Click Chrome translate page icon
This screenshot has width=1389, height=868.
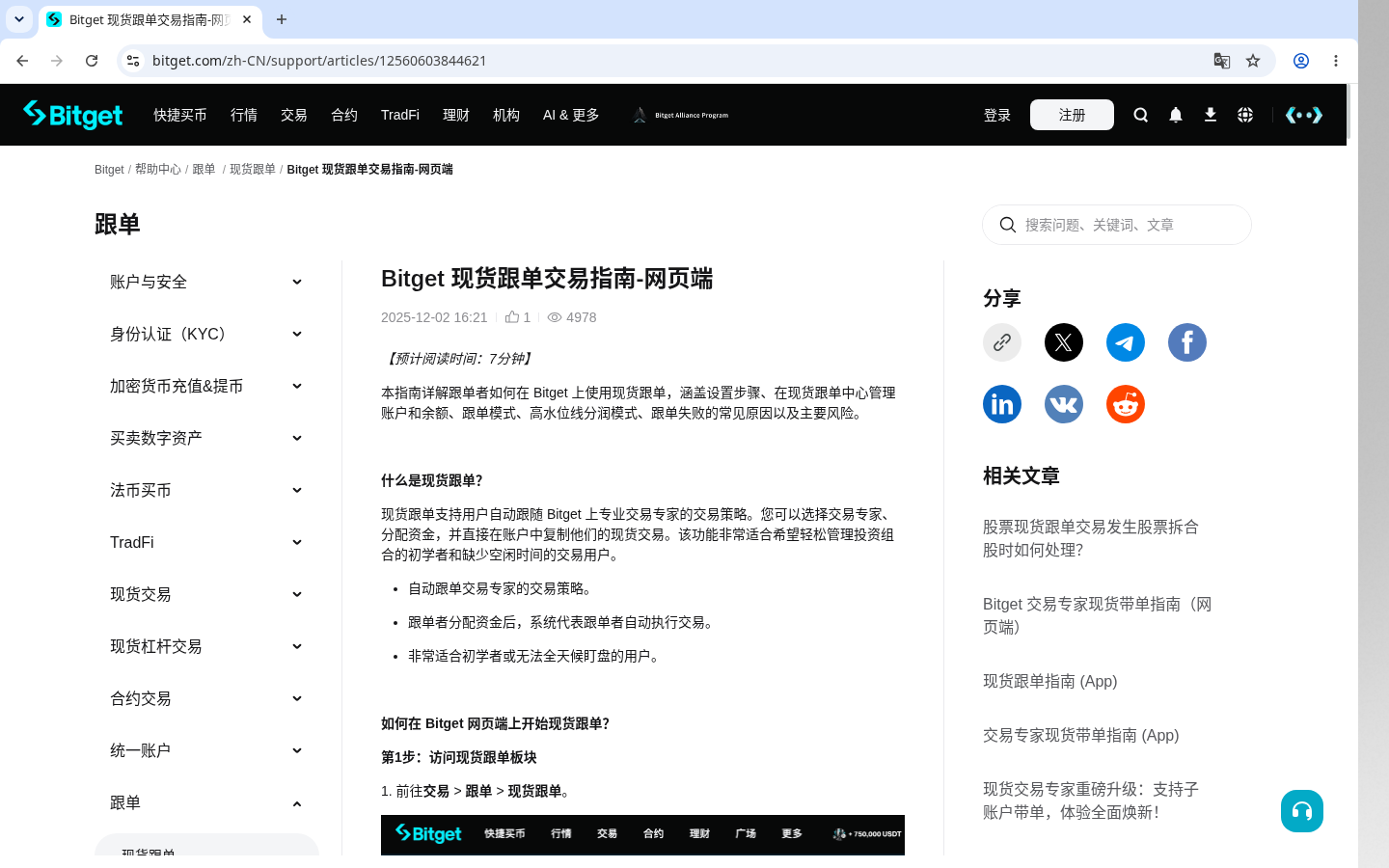pyautogui.click(x=1222, y=61)
